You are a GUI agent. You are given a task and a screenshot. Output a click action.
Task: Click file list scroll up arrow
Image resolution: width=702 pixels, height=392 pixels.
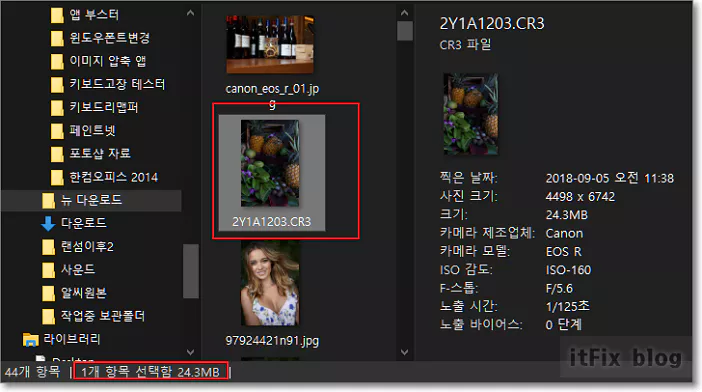point(405,13)
